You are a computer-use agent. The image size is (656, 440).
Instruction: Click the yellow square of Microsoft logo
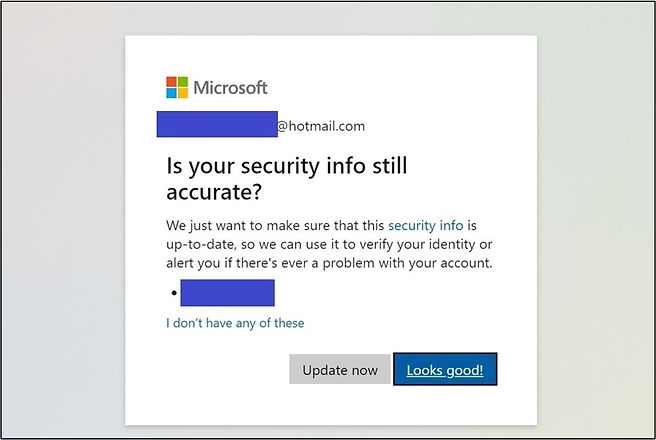(x=183, y=93)
